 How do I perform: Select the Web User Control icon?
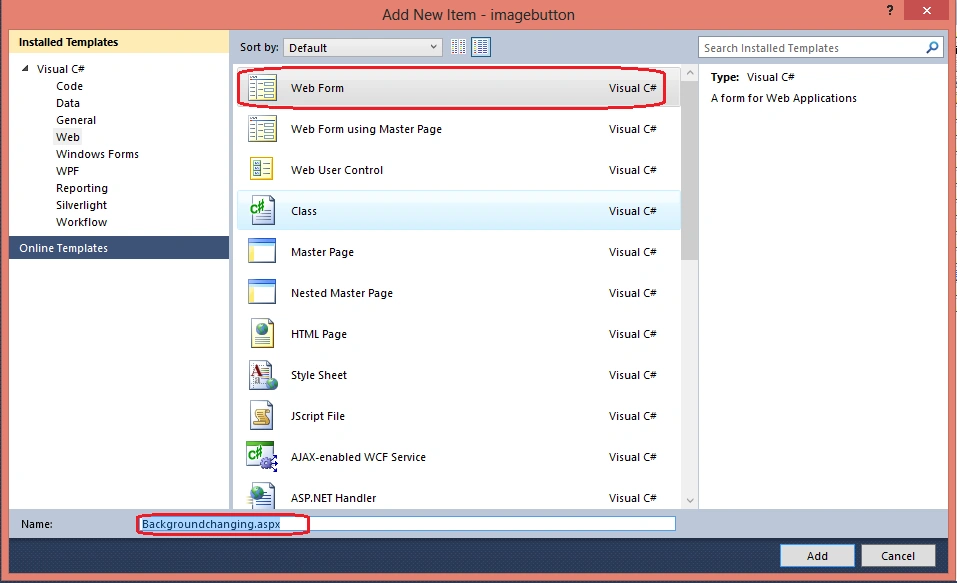pyautogui.click(x=262, y=169)
